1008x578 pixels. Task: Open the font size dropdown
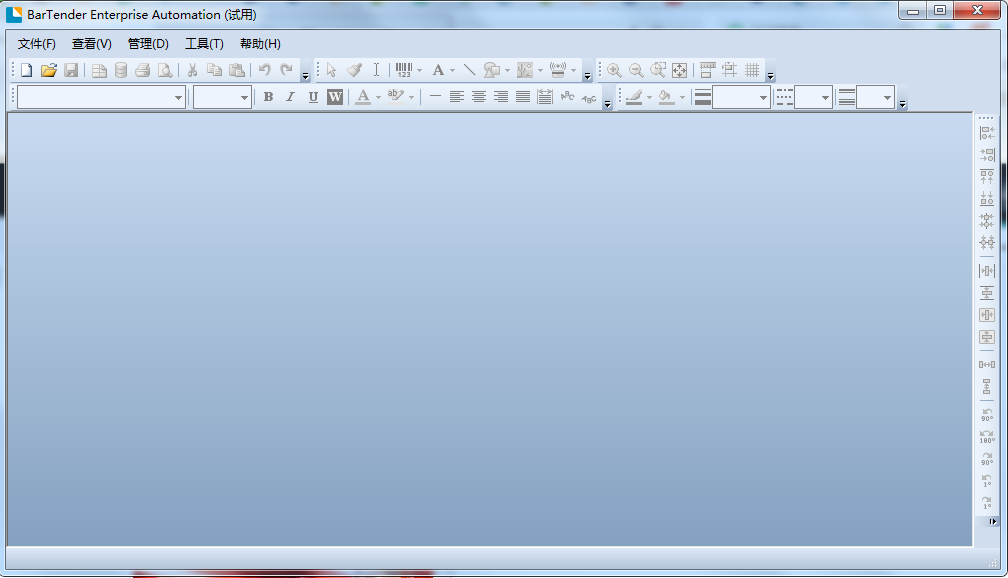[244, 98]
